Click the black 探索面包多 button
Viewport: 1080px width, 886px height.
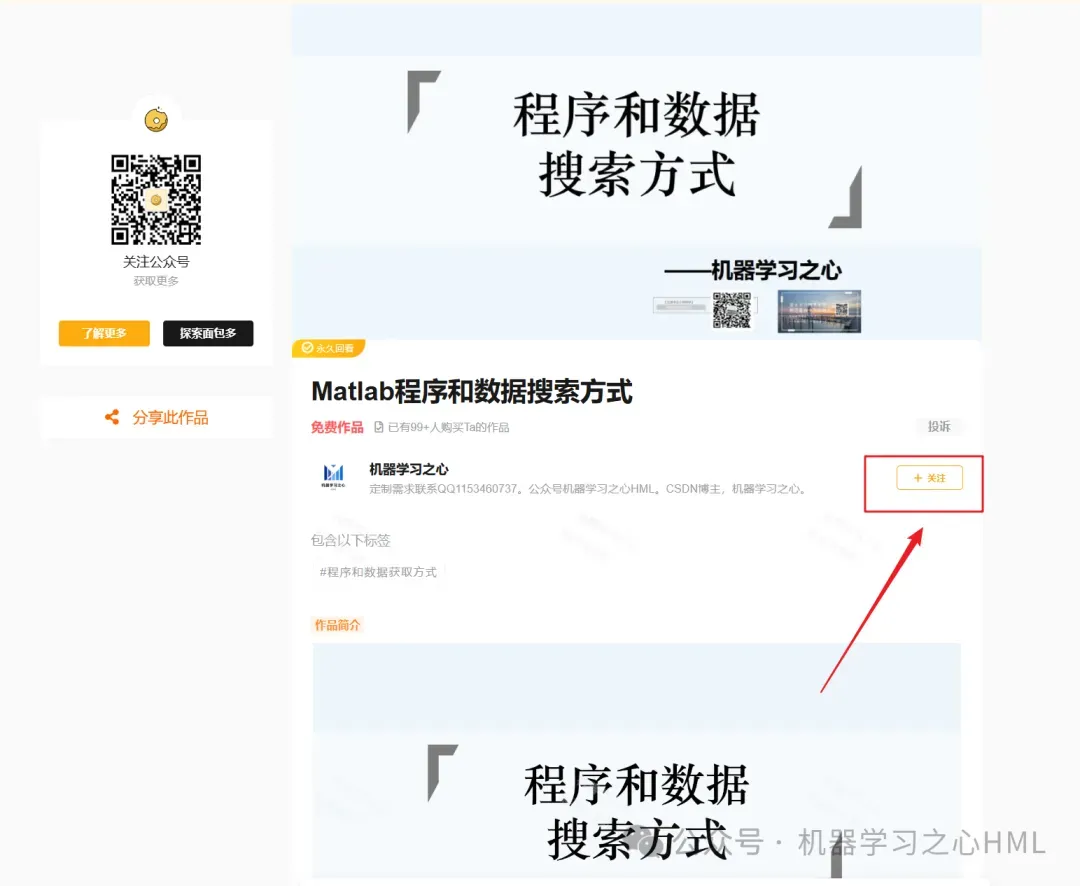click(208, 333)
